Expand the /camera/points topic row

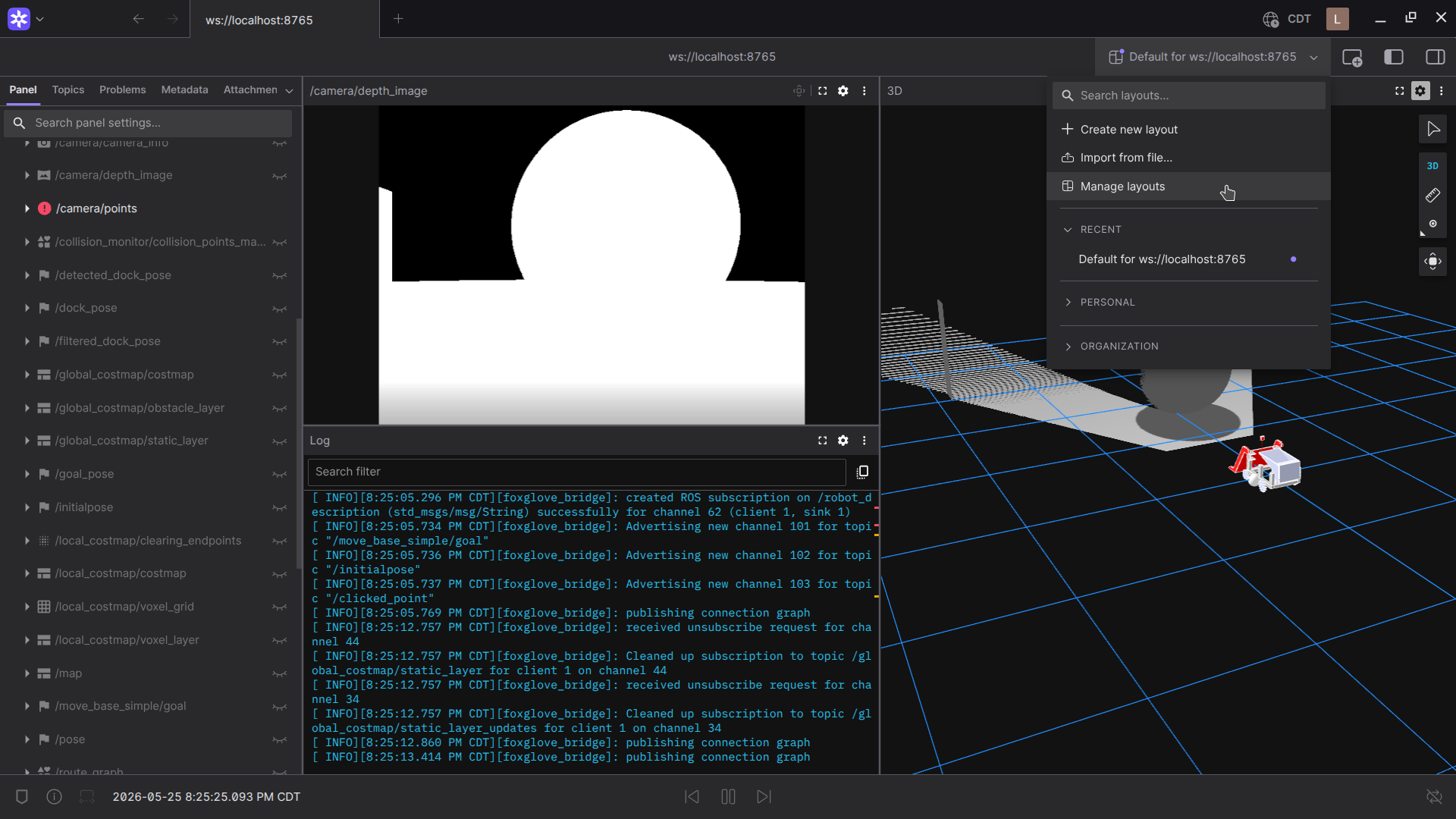27,209
